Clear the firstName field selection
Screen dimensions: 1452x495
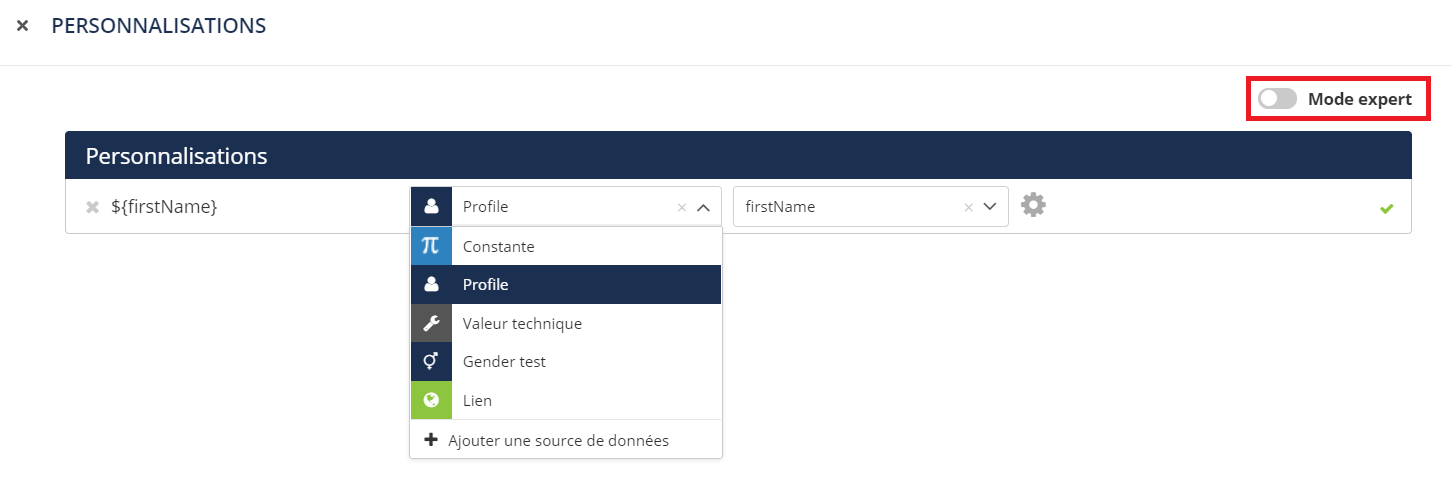click(968, 208)
